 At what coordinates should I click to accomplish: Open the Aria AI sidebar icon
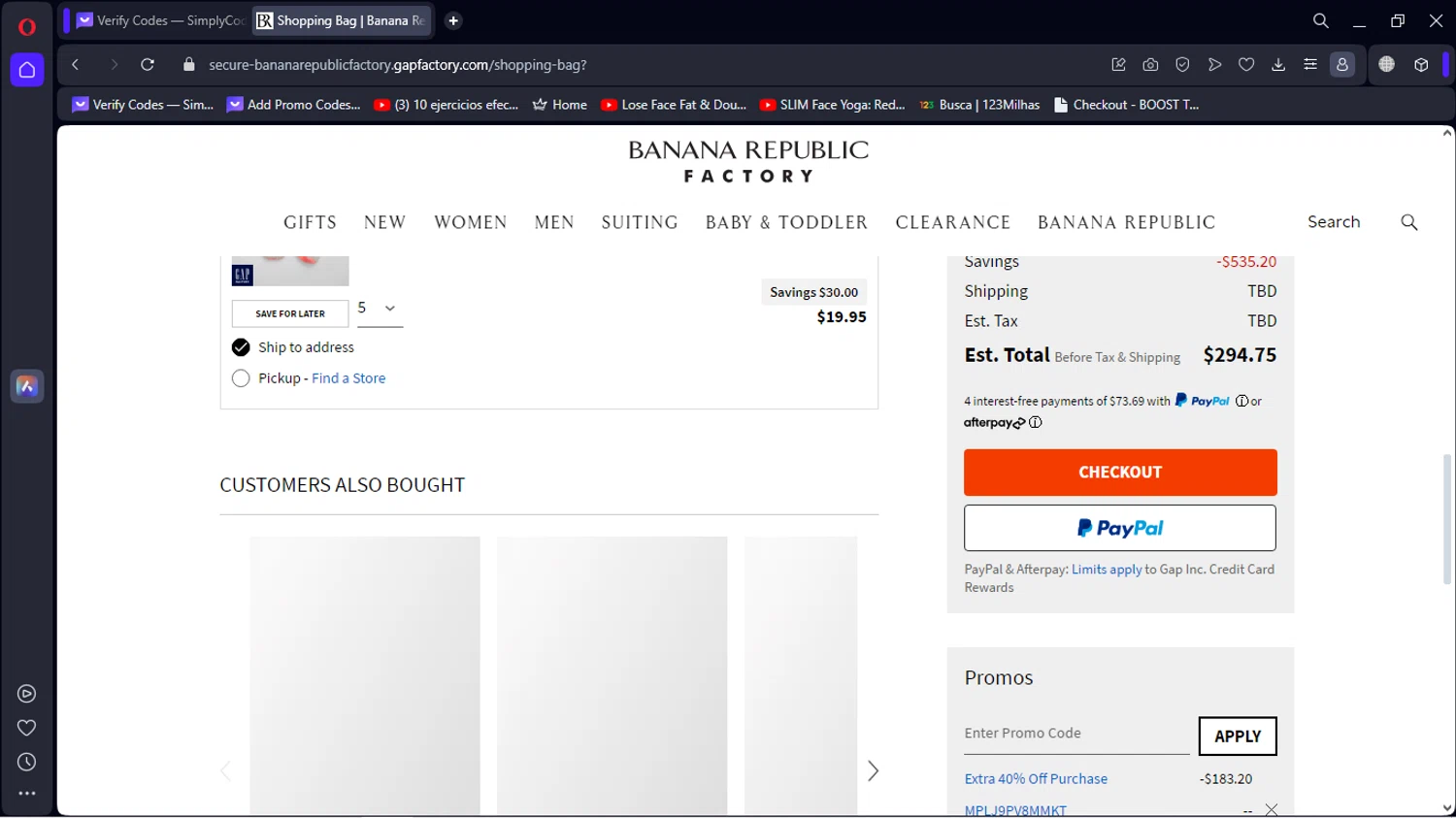[x=27, y=386]
